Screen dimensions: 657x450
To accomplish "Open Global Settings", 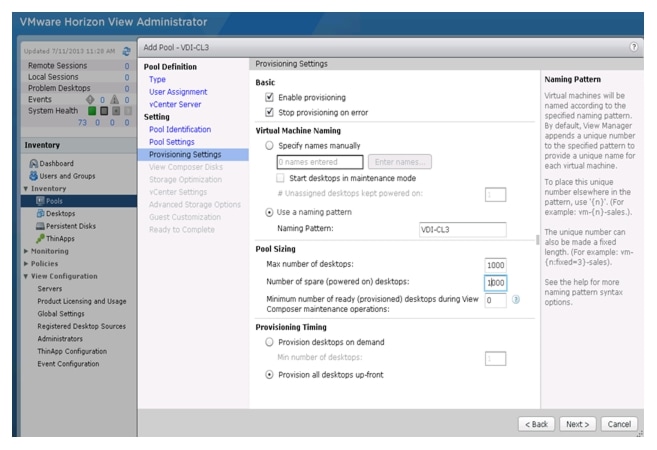I will tap(61, 314).
